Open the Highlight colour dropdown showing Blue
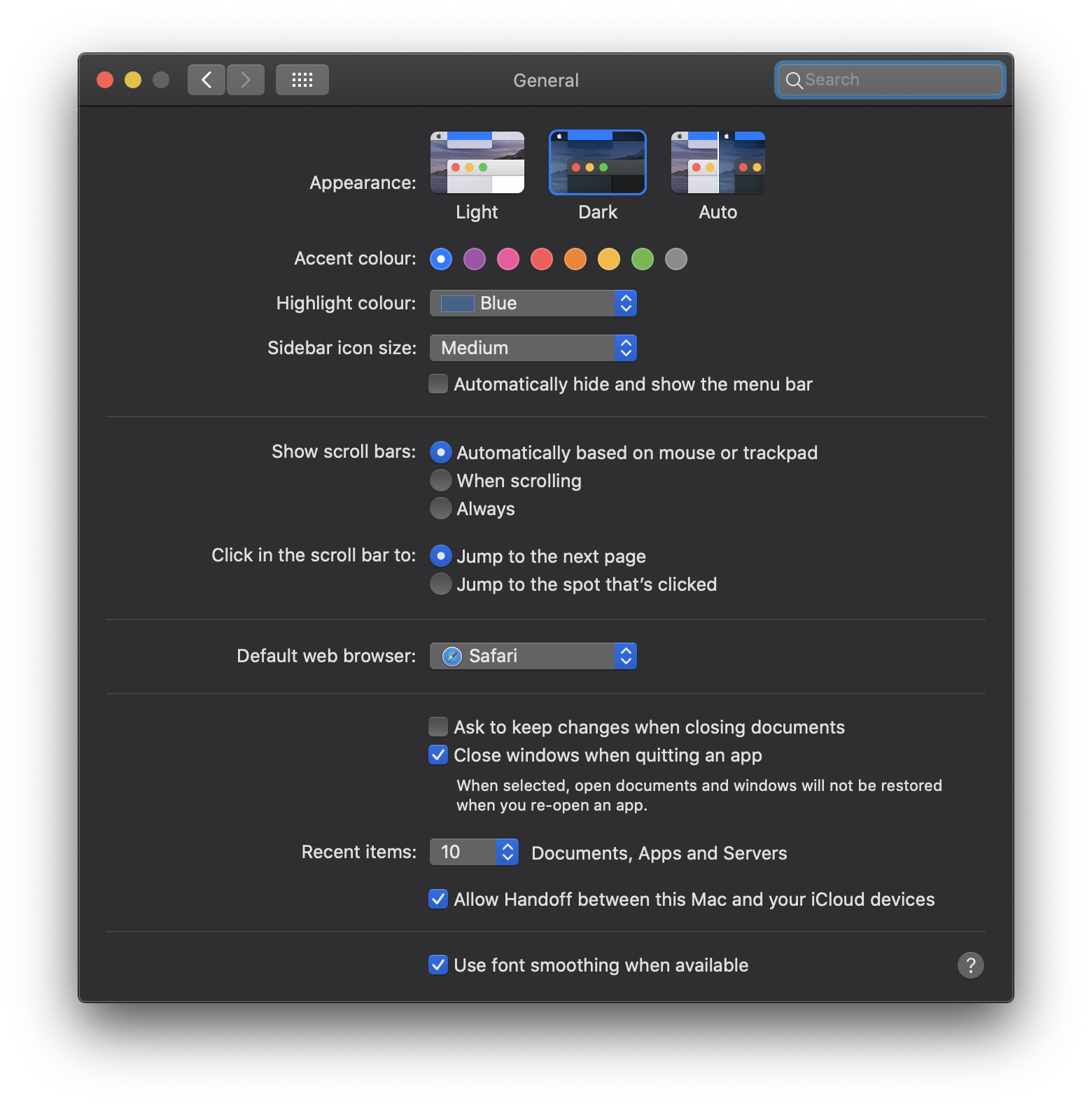Image resolution: width=1092 pixels, height=1106 pixels. [533, 303]
